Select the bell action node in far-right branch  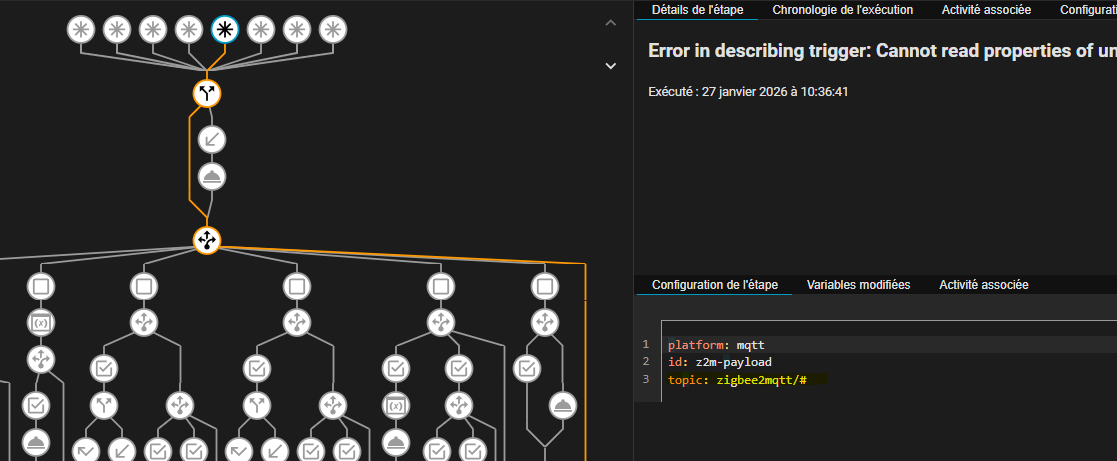click(x=563, y=405)
